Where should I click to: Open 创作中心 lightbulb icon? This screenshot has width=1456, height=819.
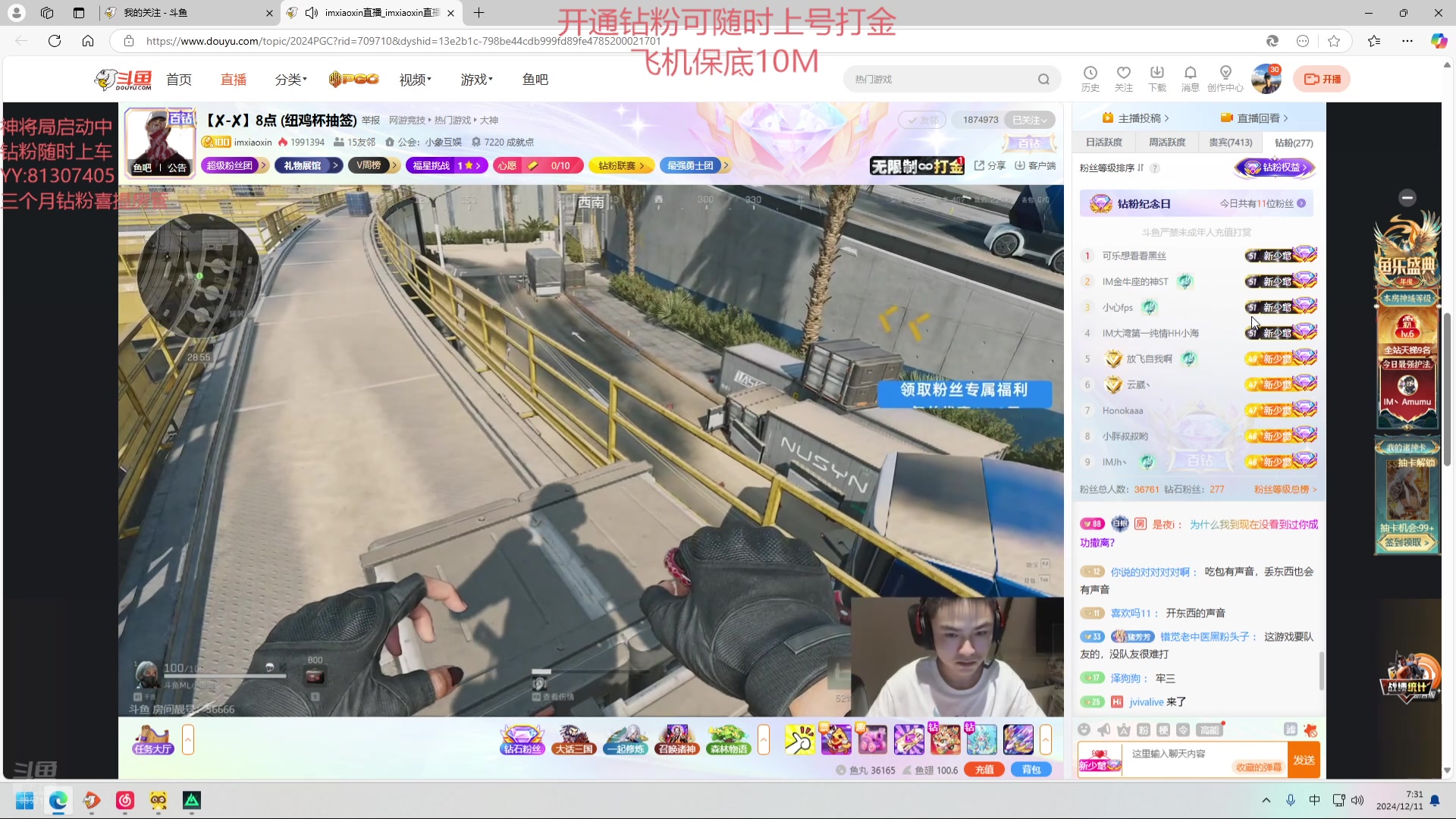click(x=1225, y=74)
